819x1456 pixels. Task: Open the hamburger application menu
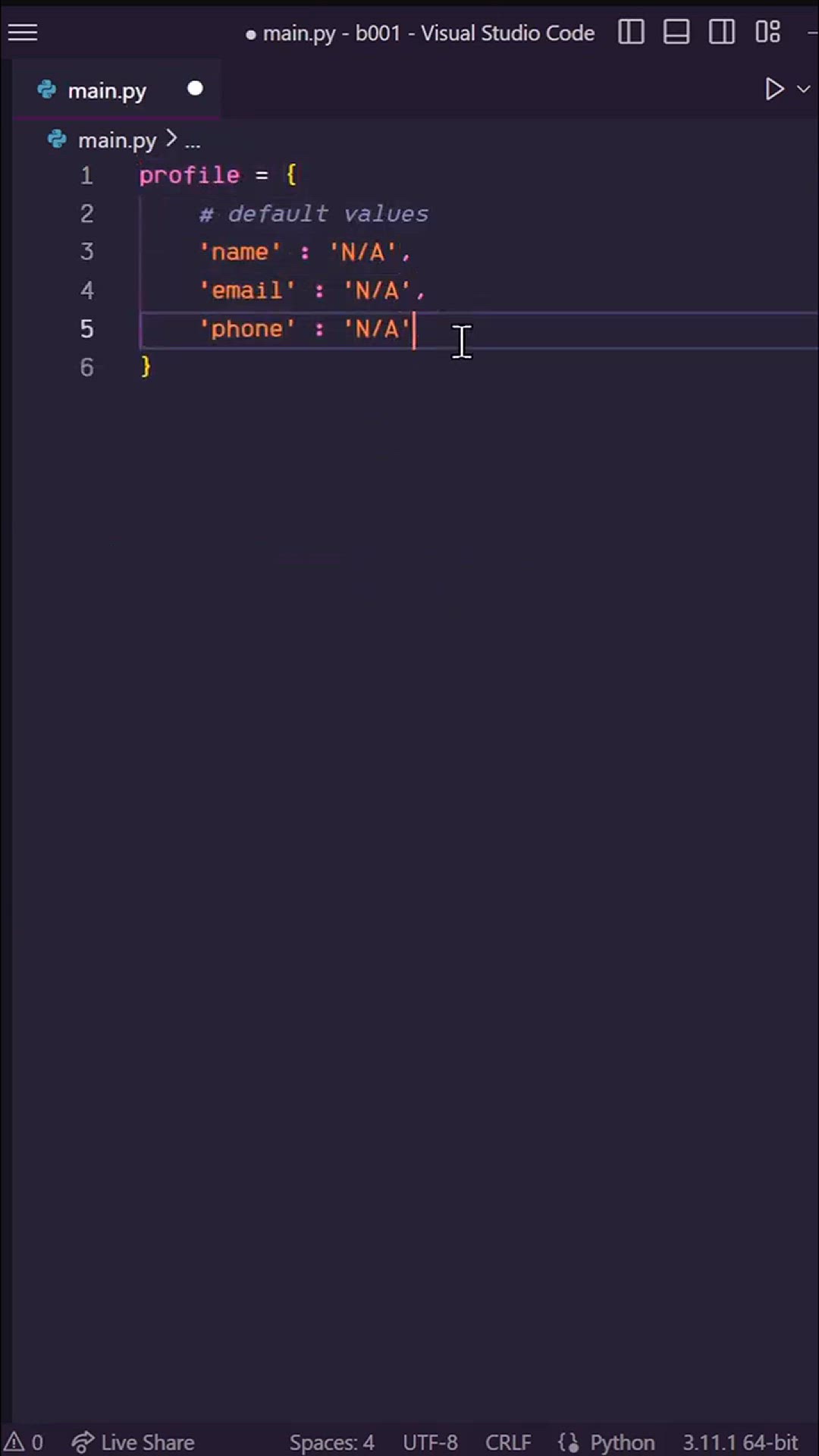point(23,33)
